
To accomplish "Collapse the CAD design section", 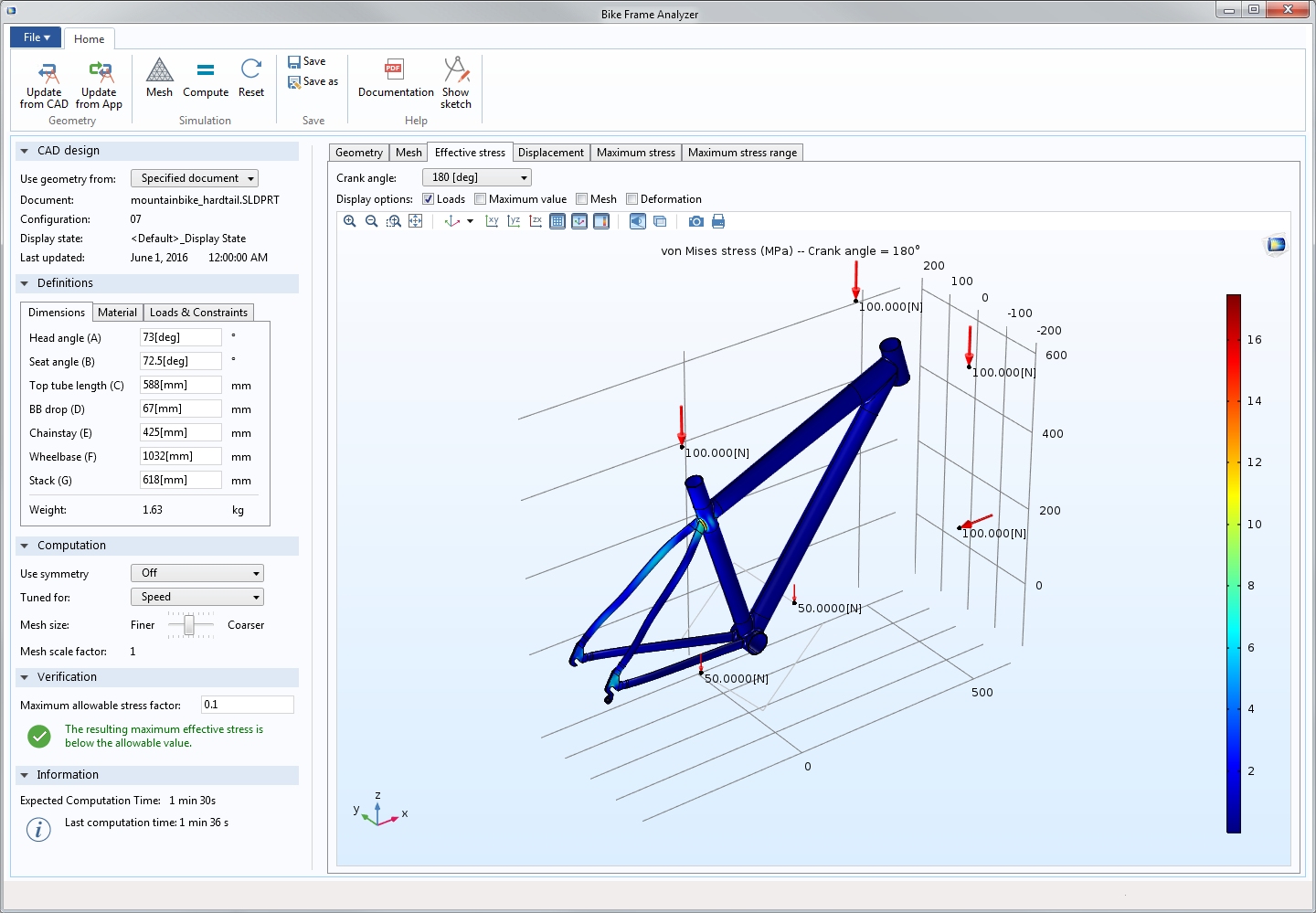I will [x=25, y=151].
